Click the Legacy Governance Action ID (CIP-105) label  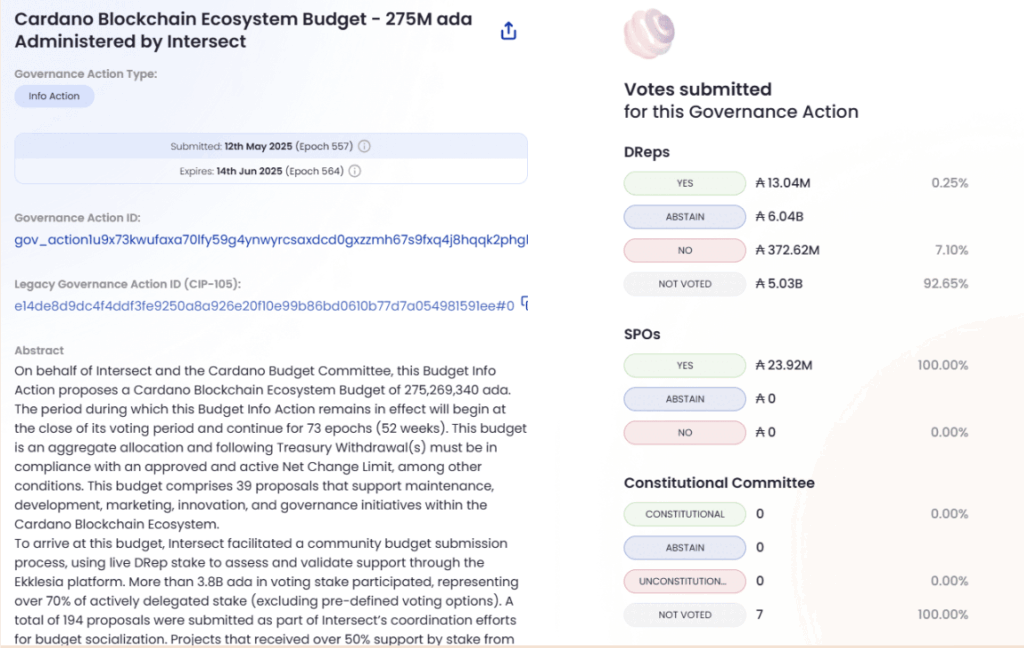(x=127, y=284)
